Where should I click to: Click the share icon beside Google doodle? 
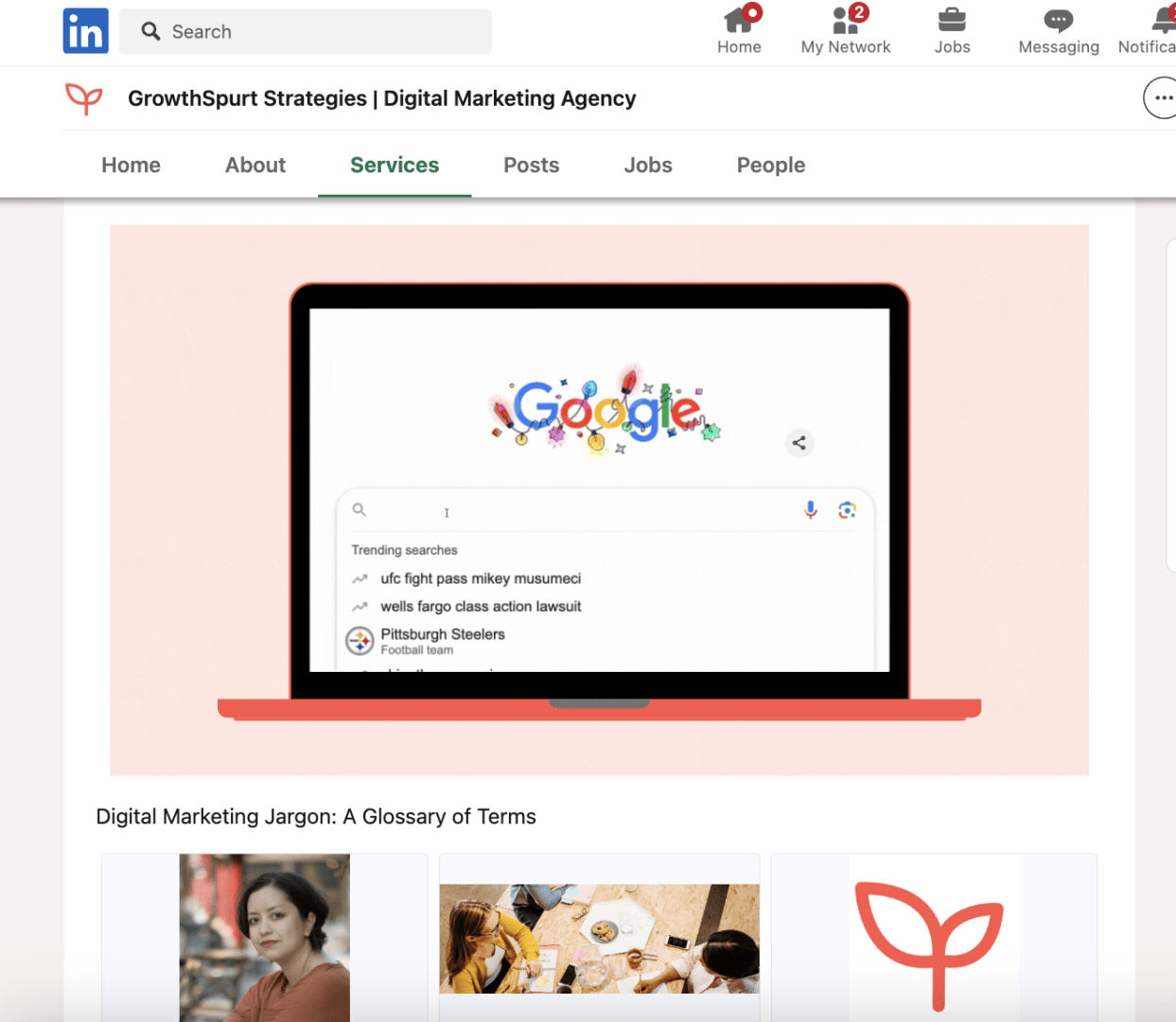click(x=799, y=443)
